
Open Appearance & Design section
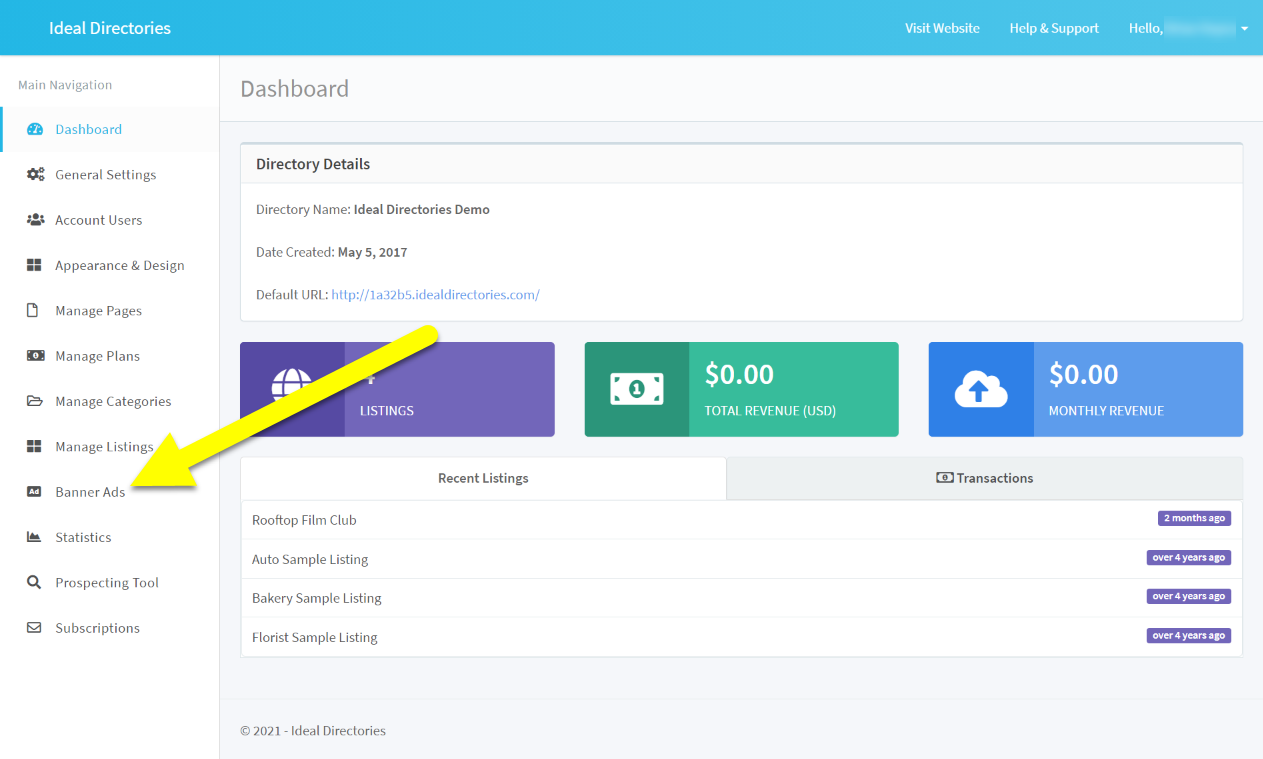click(x=110, y=265)
